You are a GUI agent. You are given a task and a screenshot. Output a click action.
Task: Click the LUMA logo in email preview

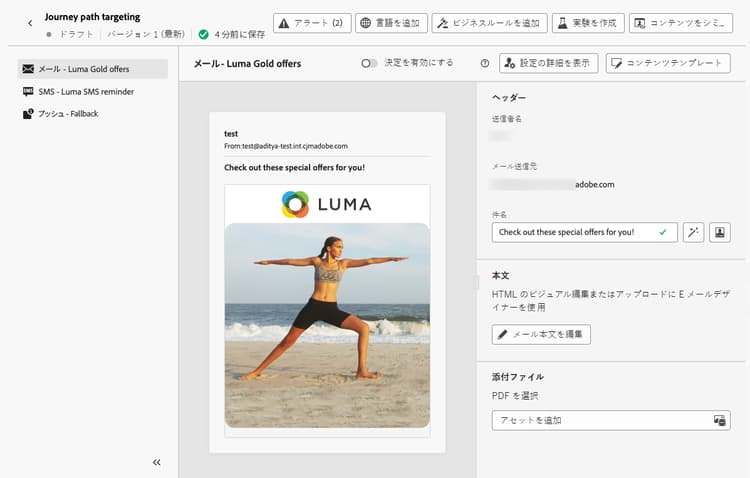[x=327, y=204]
